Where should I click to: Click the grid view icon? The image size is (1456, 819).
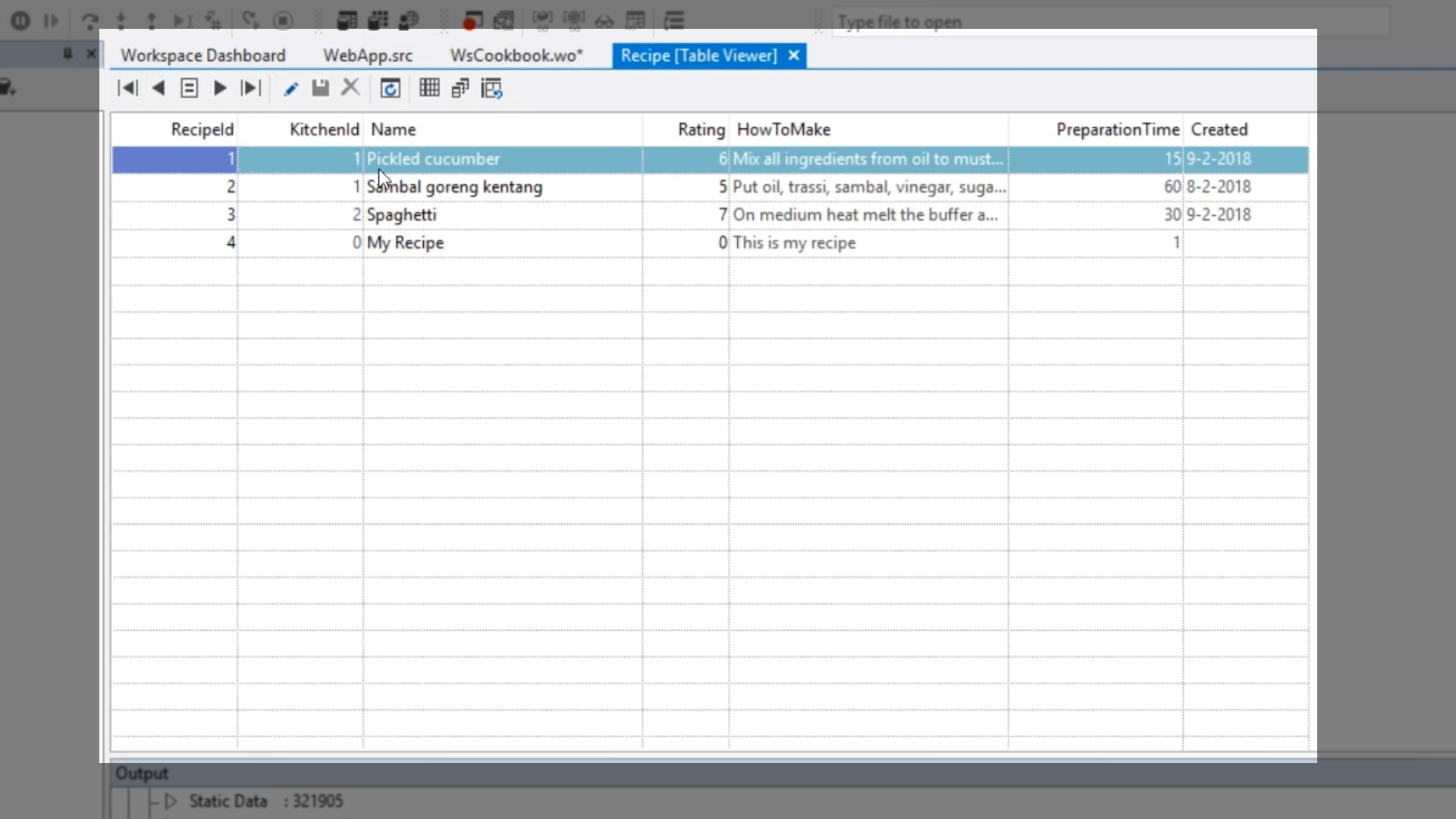pyautogui.click(x=429, y=89)
